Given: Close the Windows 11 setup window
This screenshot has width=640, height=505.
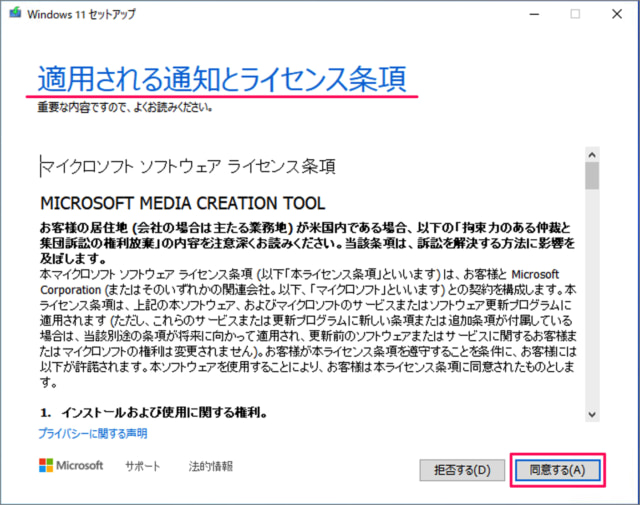Looking at the screenshot, I should pyautogui.click(x=617, y=14).
